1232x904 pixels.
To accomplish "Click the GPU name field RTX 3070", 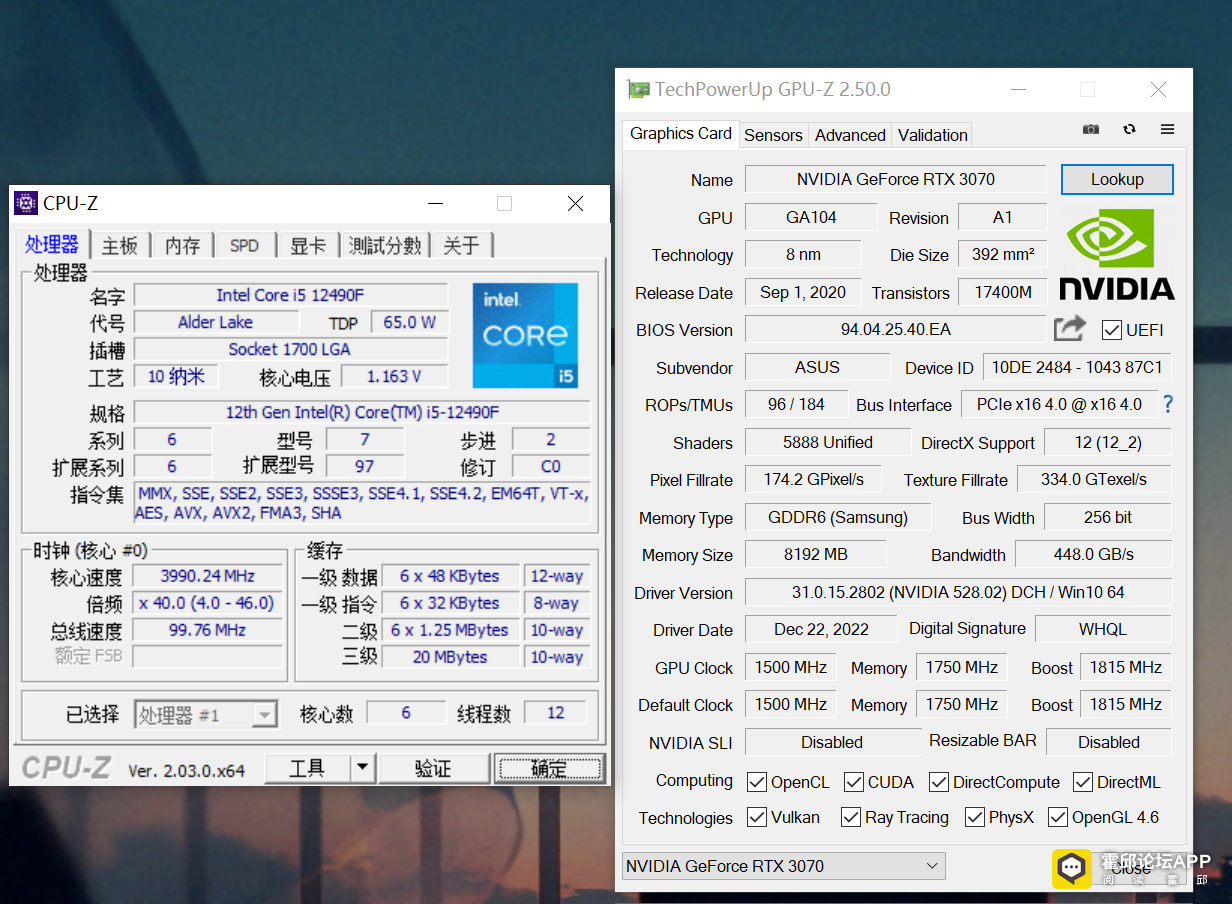I will [895, 179].
